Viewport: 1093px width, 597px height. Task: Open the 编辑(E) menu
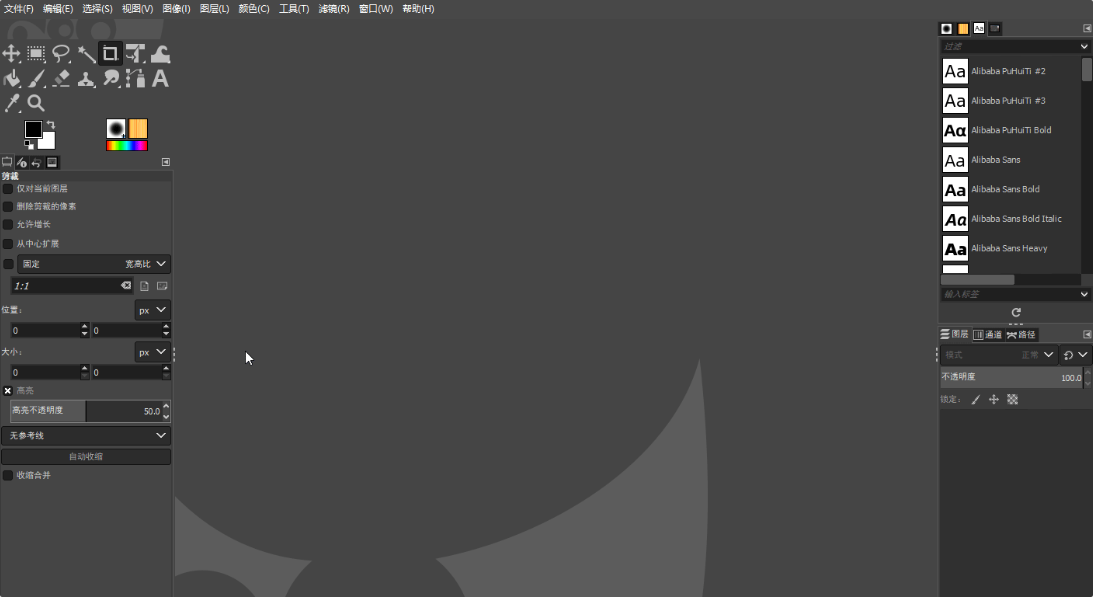click(58, 9)
